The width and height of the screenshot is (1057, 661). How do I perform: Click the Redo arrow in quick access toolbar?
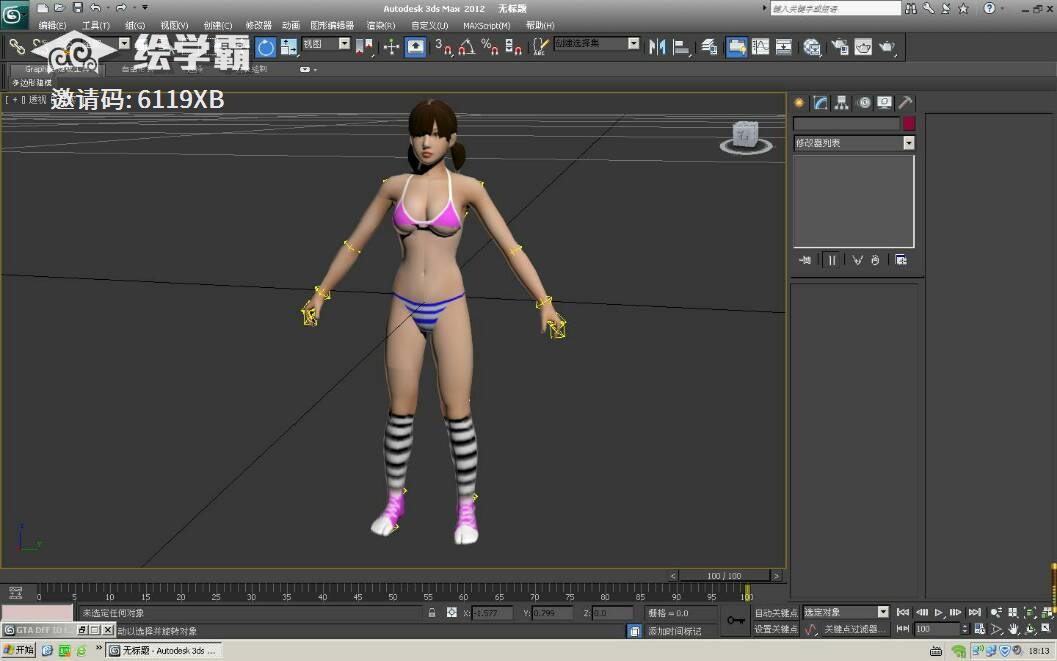[121, 8]
